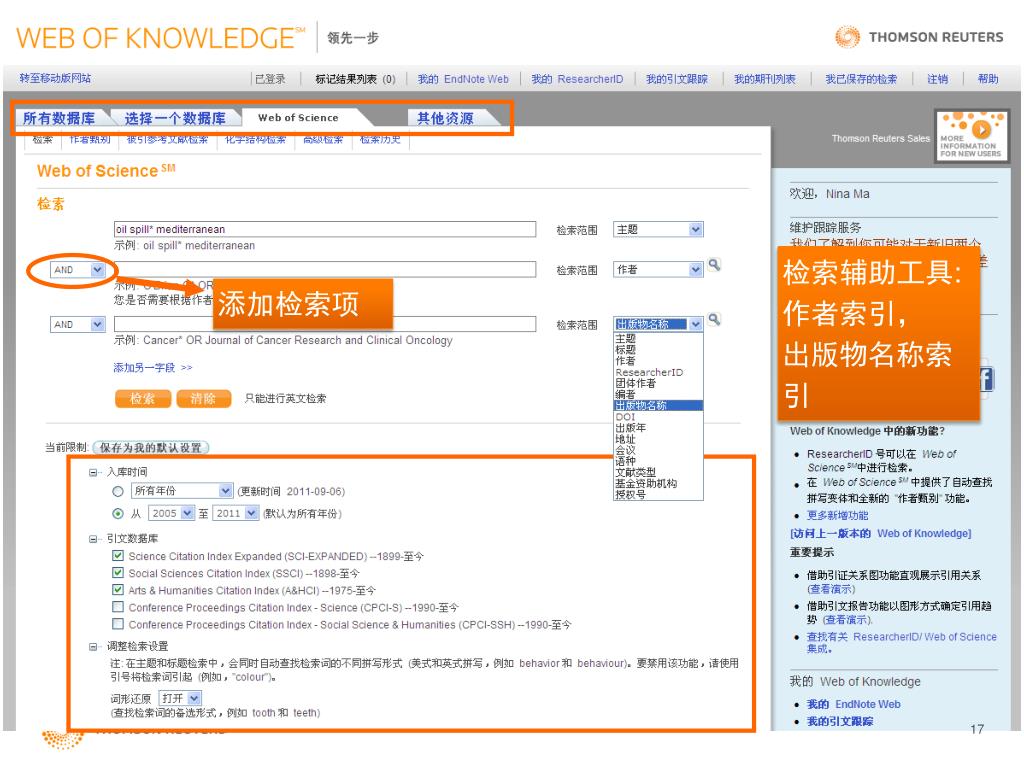The width and height of the screenshot is (1024, 768).
Task: Open 被引参考文献检索 sub-tab
Action: point(167,139)
